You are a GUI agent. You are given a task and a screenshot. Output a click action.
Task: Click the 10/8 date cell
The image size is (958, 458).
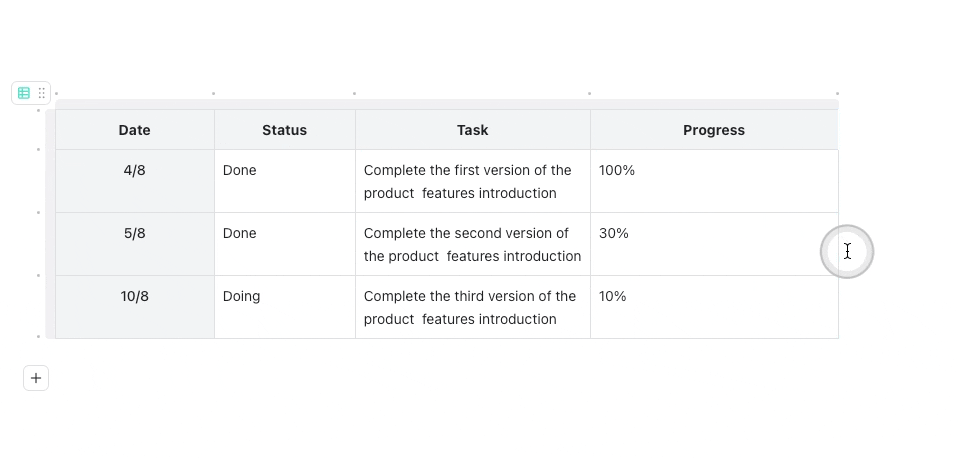[x=134, y=307]
